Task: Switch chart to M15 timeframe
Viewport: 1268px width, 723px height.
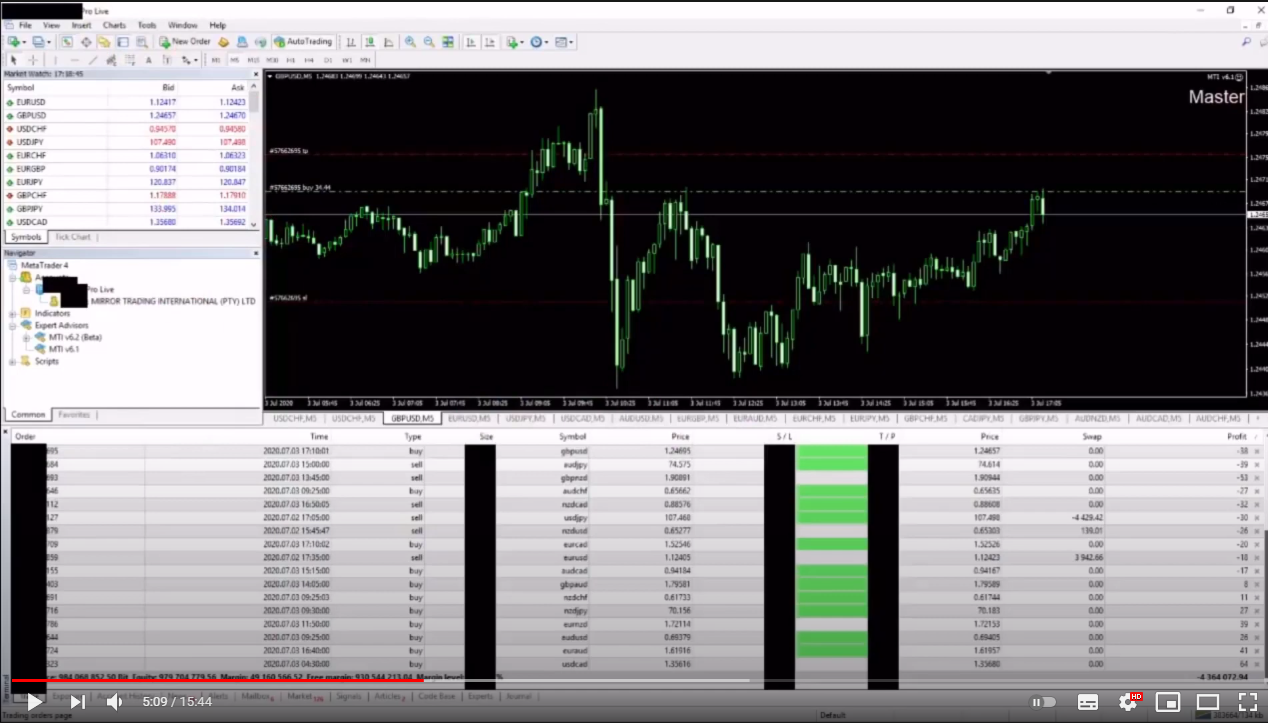Action: (x=254, y=60)
